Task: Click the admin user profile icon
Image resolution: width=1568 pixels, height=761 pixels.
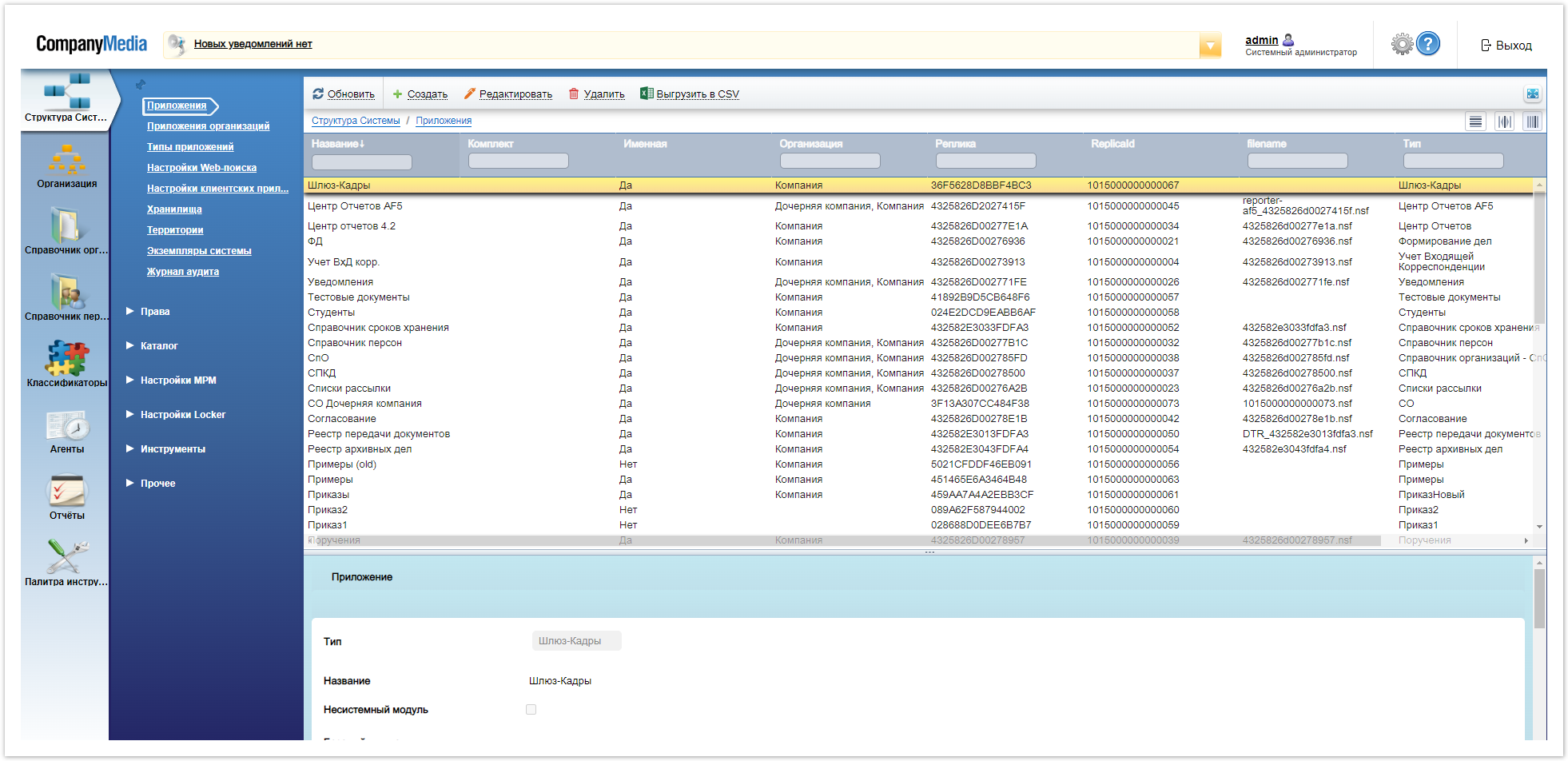Action: [x=1288, y=40]
